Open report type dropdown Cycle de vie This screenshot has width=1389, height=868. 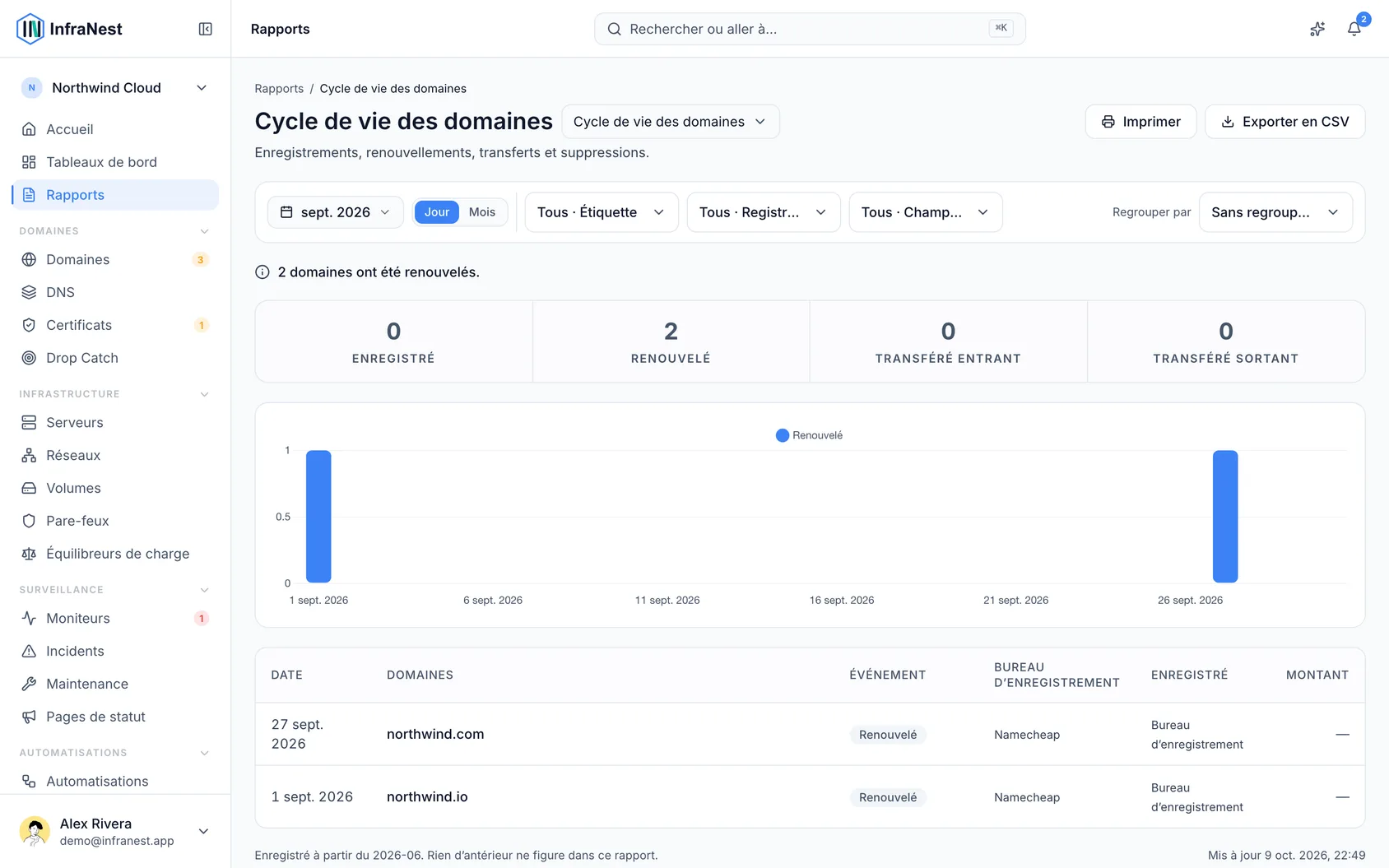671,122
